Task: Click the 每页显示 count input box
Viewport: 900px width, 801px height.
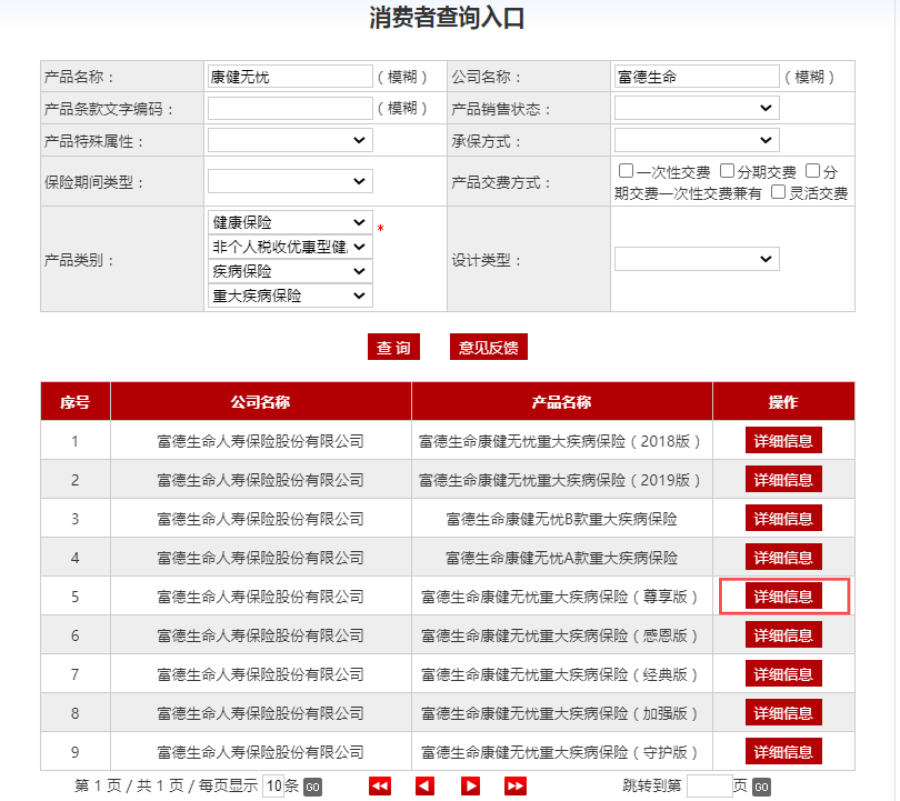Action: pyautogui.click(x=273, y=786)
